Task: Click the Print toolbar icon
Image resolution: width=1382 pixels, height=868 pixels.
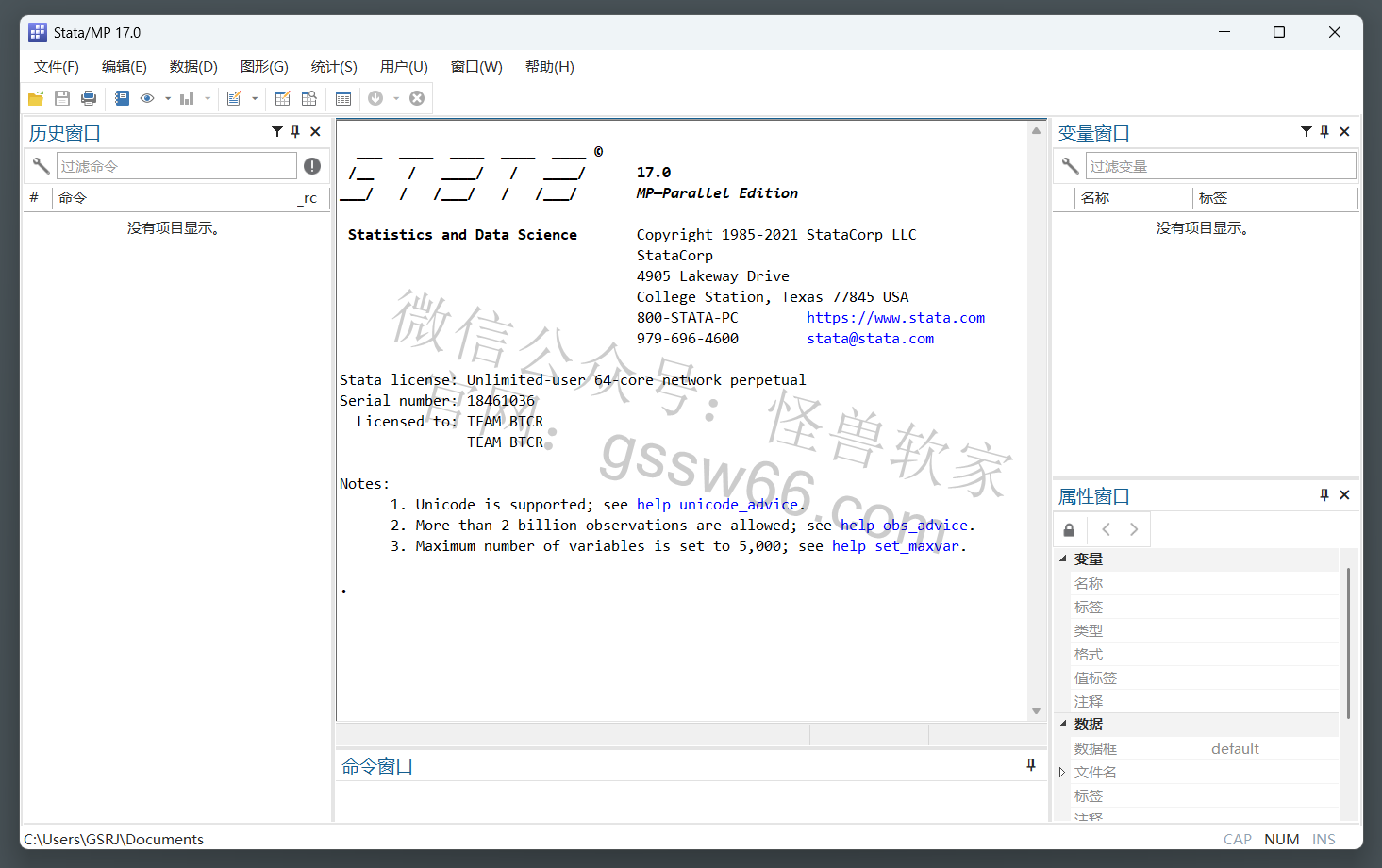Action: (89, 98)
